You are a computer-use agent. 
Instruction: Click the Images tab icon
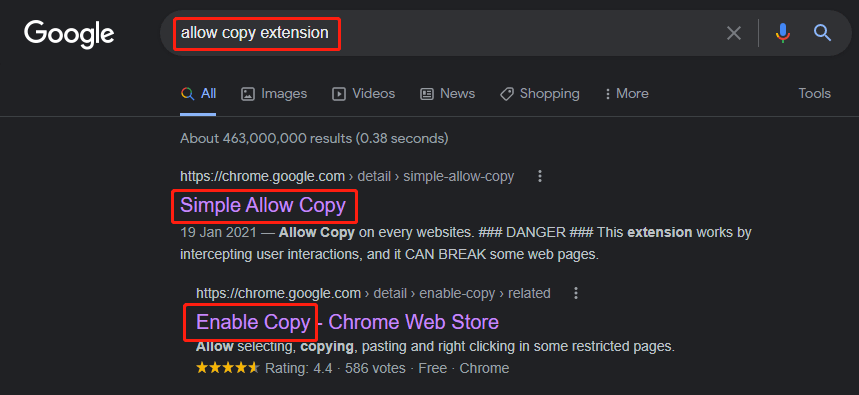point(248,94)
